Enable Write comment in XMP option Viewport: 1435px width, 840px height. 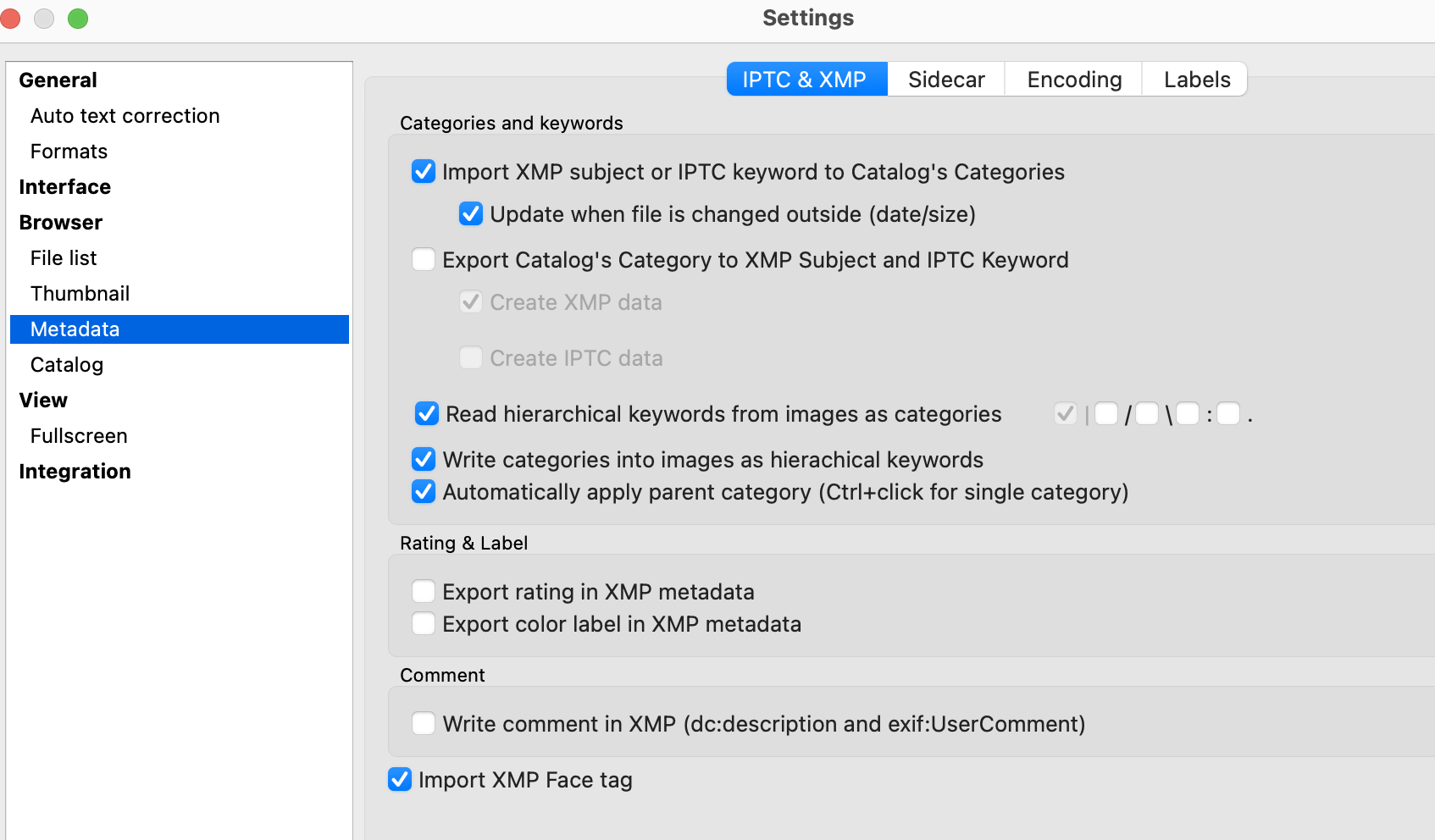pyautogui.click(x=424, y=724)
